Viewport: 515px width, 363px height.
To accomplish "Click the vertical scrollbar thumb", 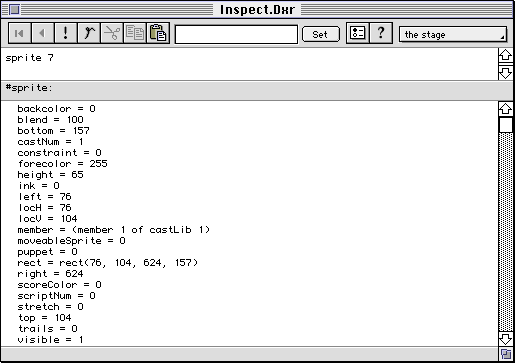I will [506, 125].
